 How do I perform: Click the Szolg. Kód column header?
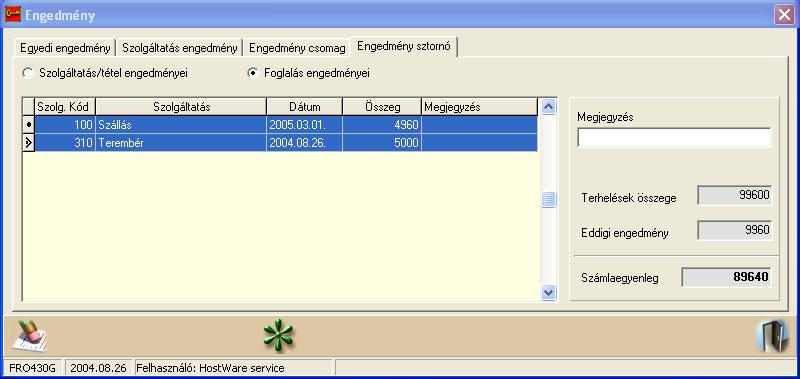coord(65,107)
